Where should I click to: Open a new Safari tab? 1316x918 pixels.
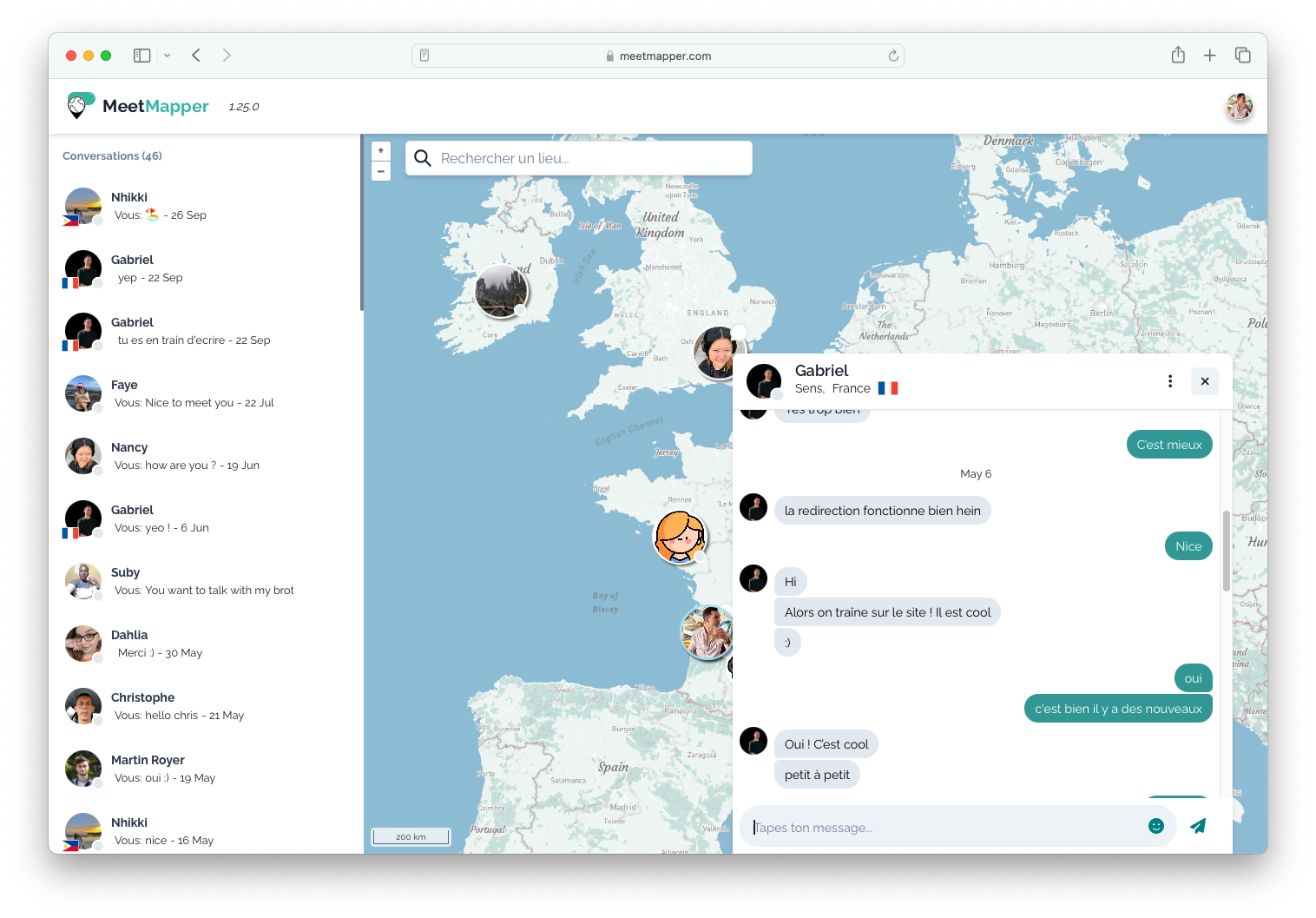[x=1209, y=56]
